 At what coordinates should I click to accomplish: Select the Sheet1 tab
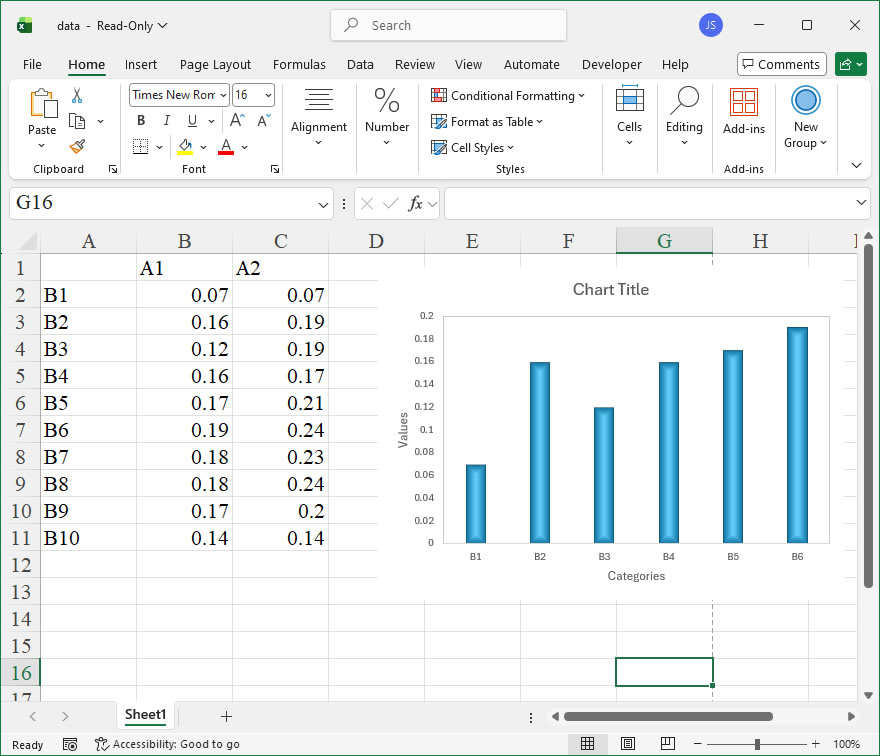pos(145,715)
